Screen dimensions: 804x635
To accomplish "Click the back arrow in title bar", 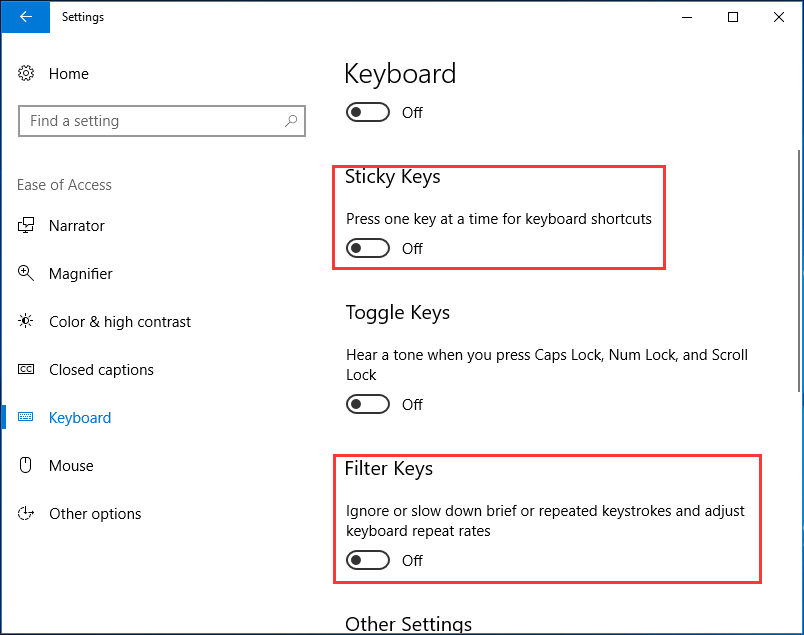I will pos(26,17).
